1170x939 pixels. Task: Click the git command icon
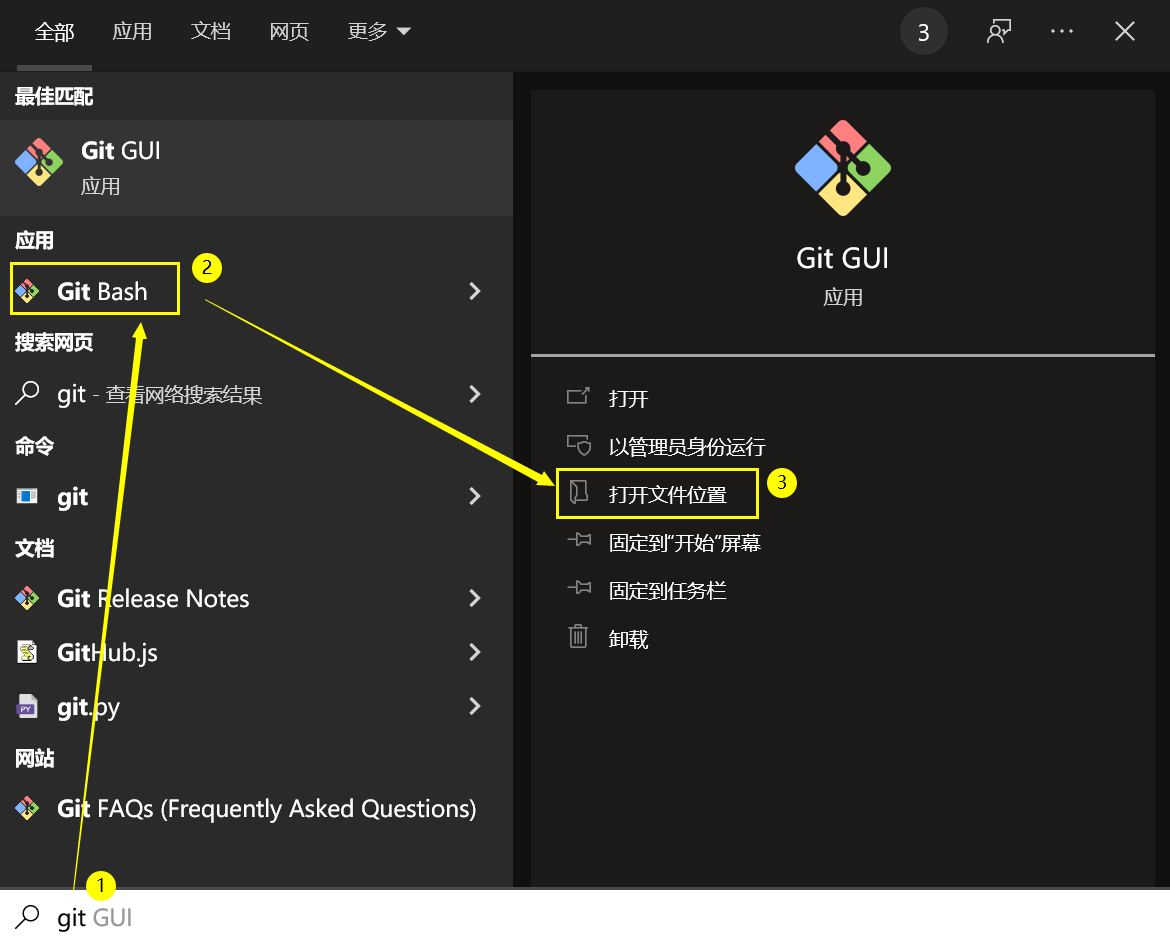coord(27,496)
